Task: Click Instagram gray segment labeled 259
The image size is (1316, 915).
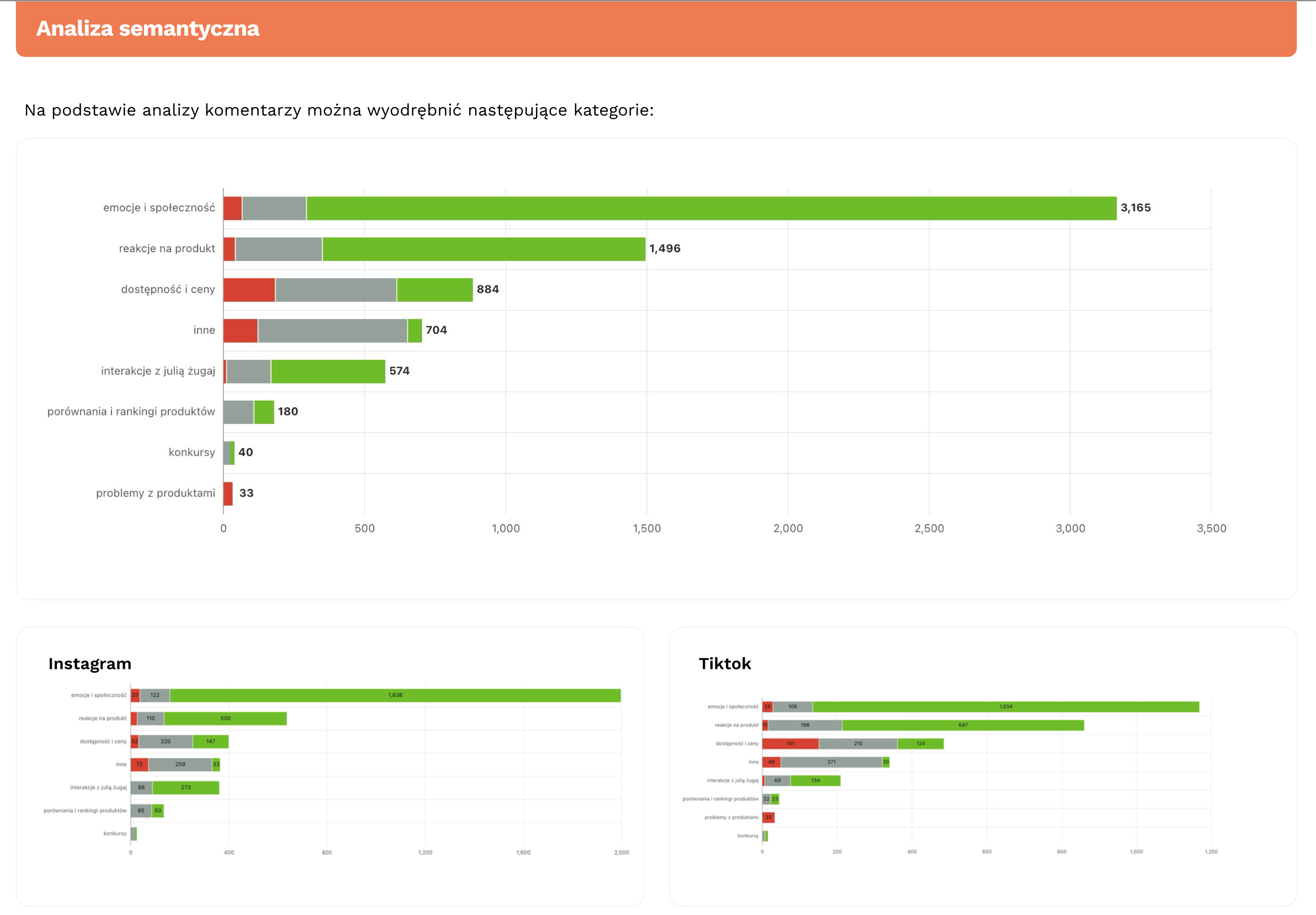Action: [180, 764]
